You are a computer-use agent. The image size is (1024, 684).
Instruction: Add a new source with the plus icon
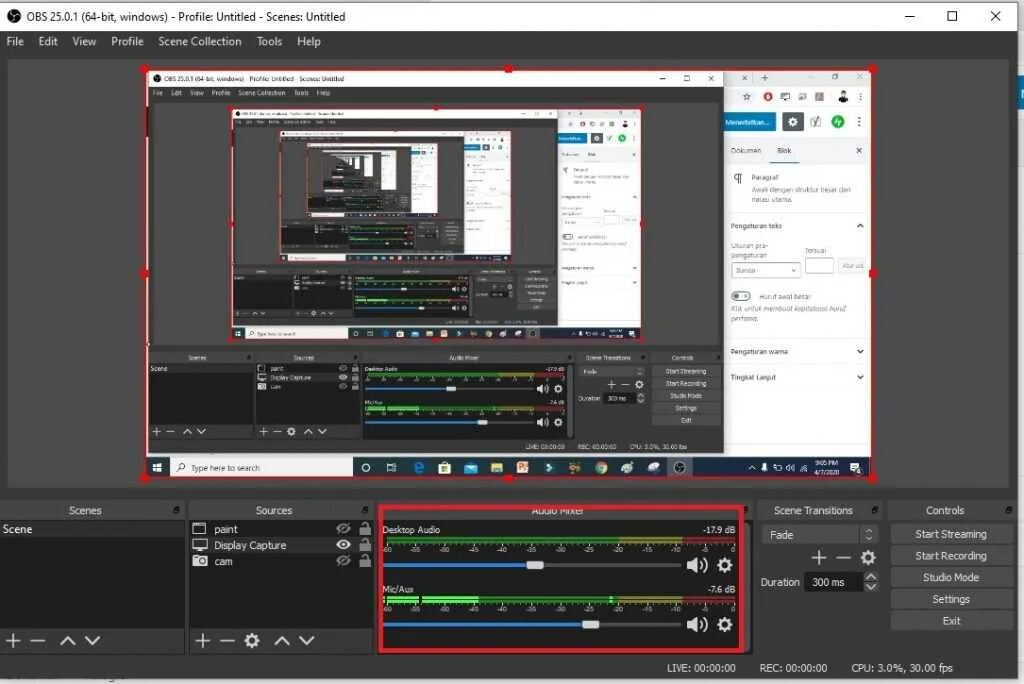click(202, 641)
